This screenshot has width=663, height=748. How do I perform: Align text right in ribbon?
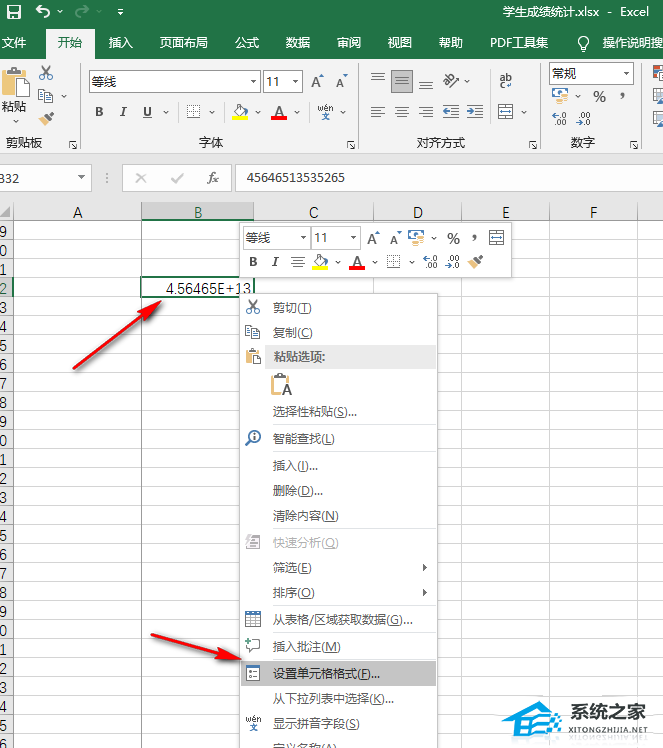pyautogui.click(x=426, y=112)
